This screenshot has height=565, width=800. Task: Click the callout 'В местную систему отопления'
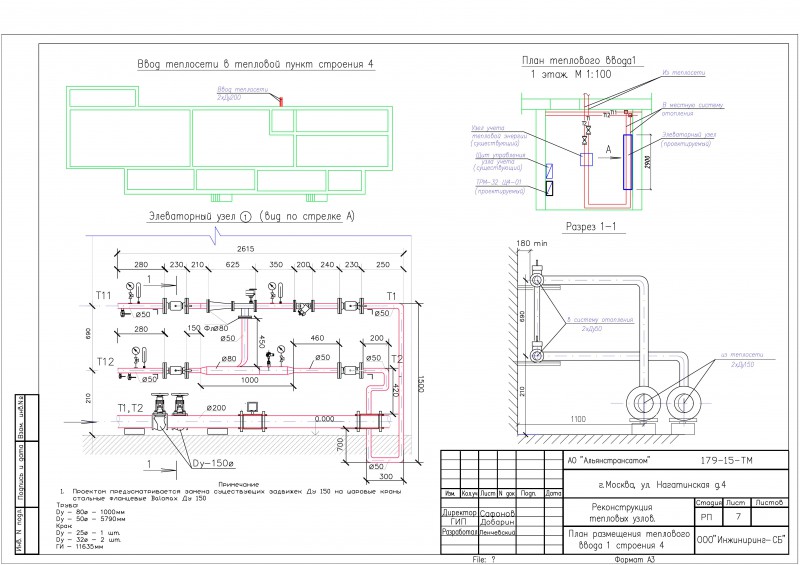pyautogui.click(x=692, y=109)
